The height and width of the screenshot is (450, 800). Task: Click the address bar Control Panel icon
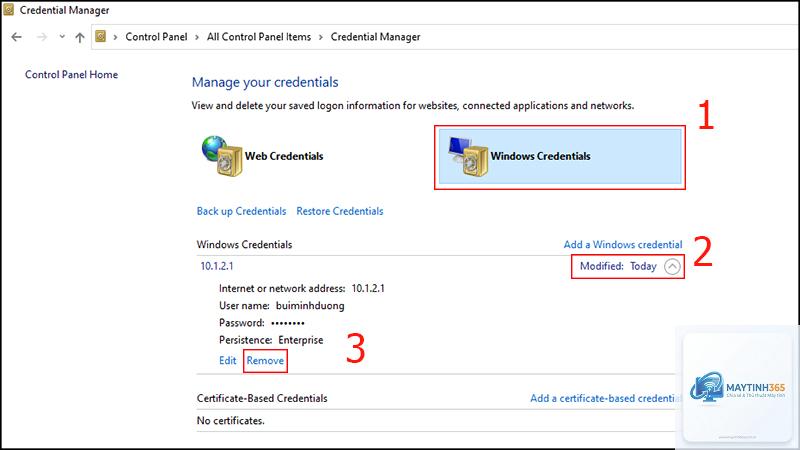[x=101, y=36]
